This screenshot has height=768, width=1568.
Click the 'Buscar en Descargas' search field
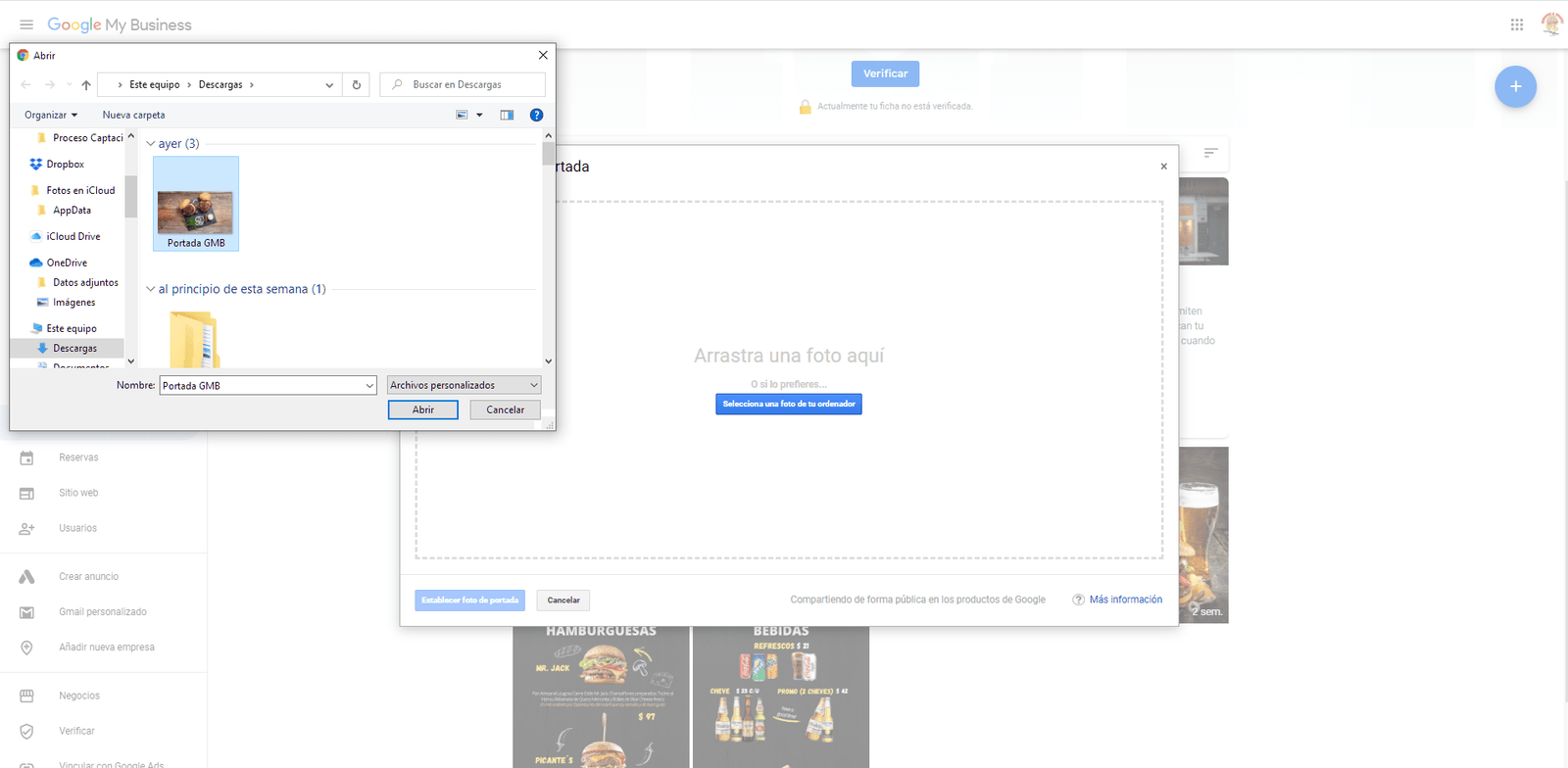point(470,85)
